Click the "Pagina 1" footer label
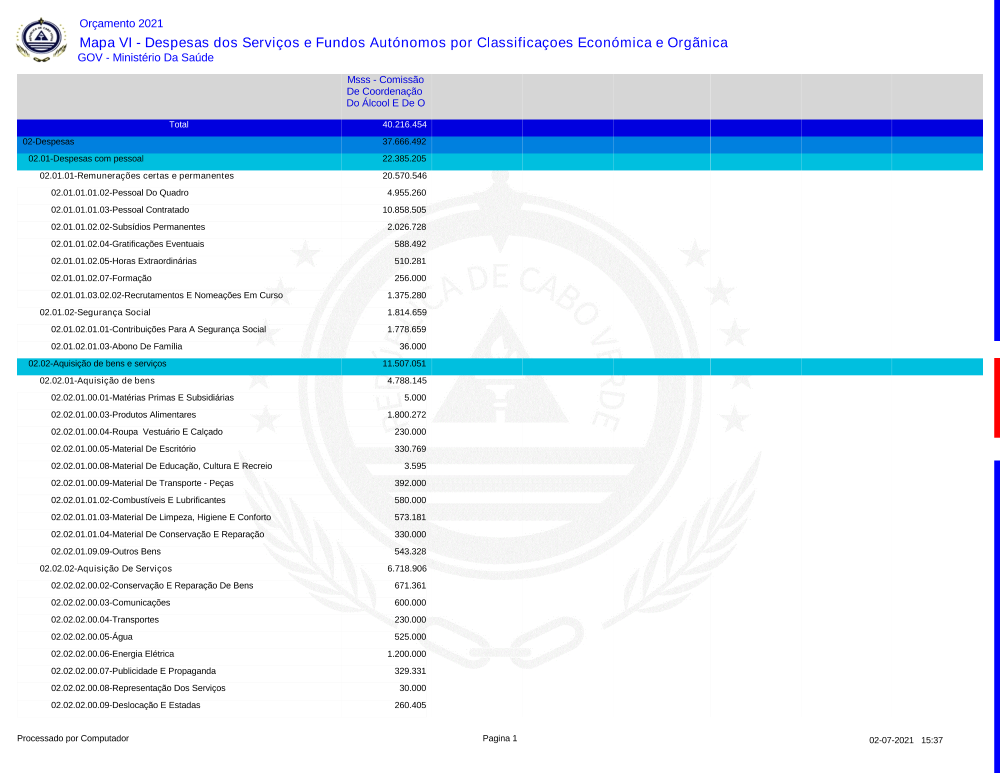The image size is (1000, 773). (x=500, y=739)
